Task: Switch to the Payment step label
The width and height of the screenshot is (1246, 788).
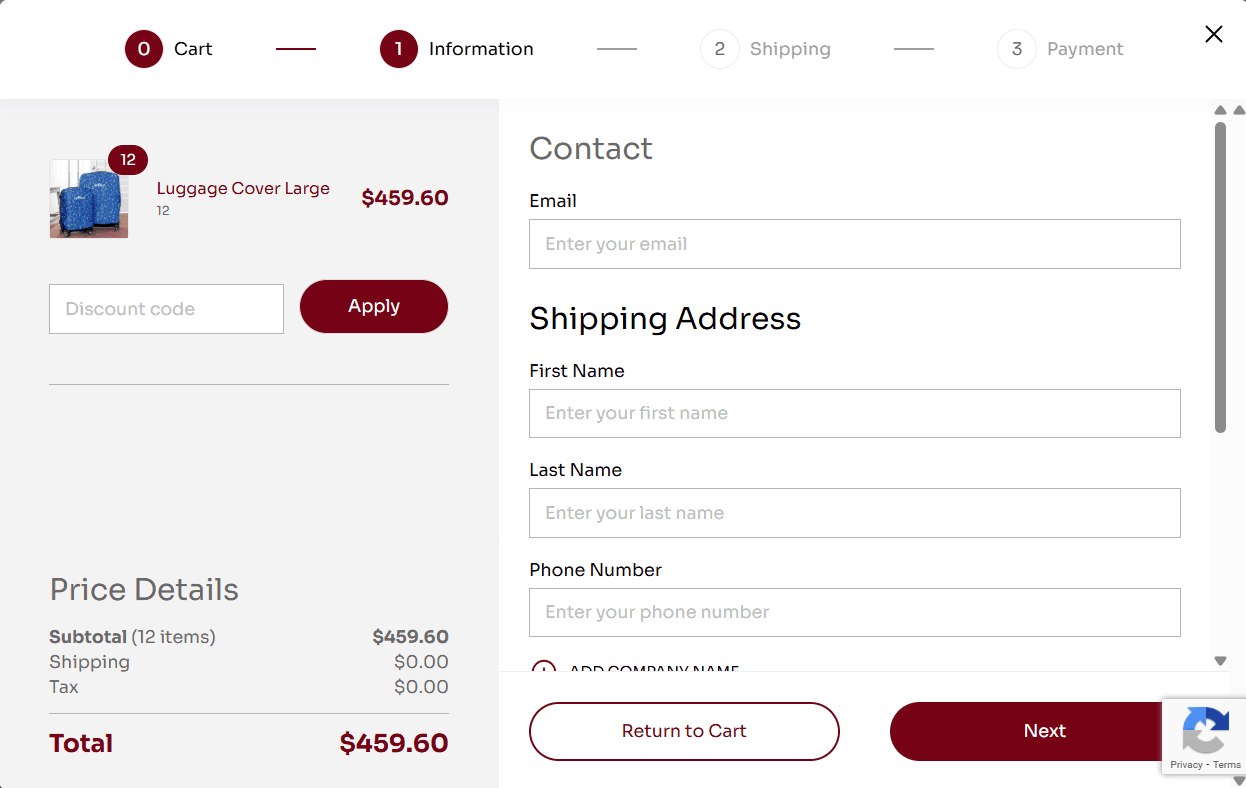Action: point(1086,49)
